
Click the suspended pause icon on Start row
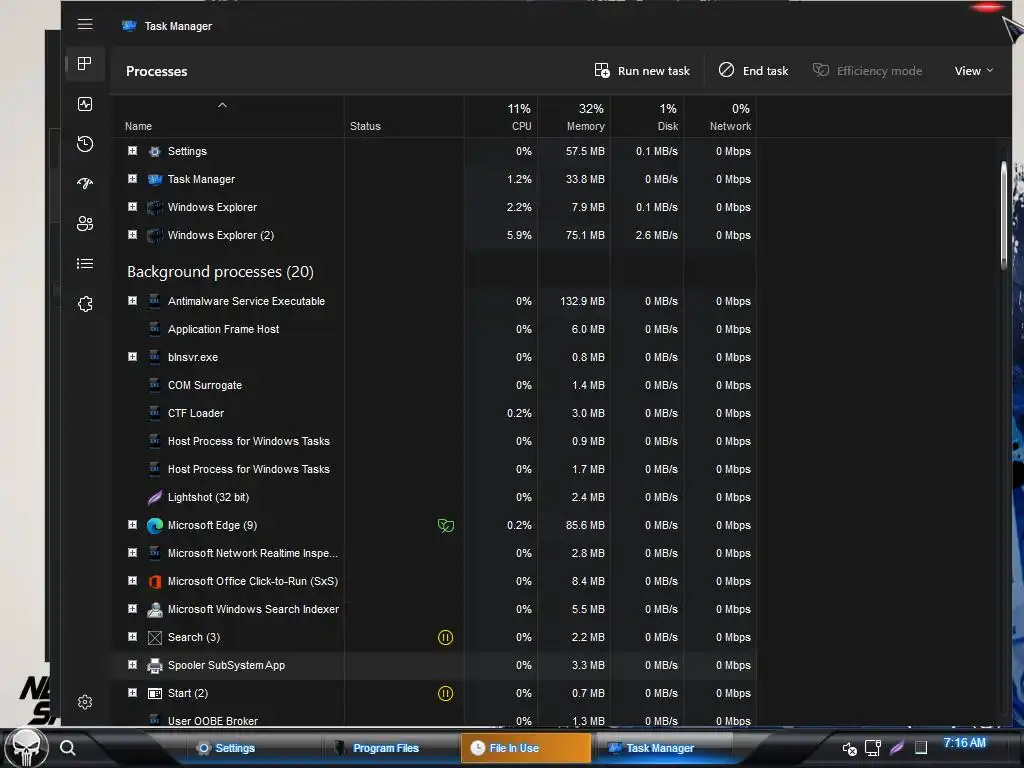pos(445,694)
